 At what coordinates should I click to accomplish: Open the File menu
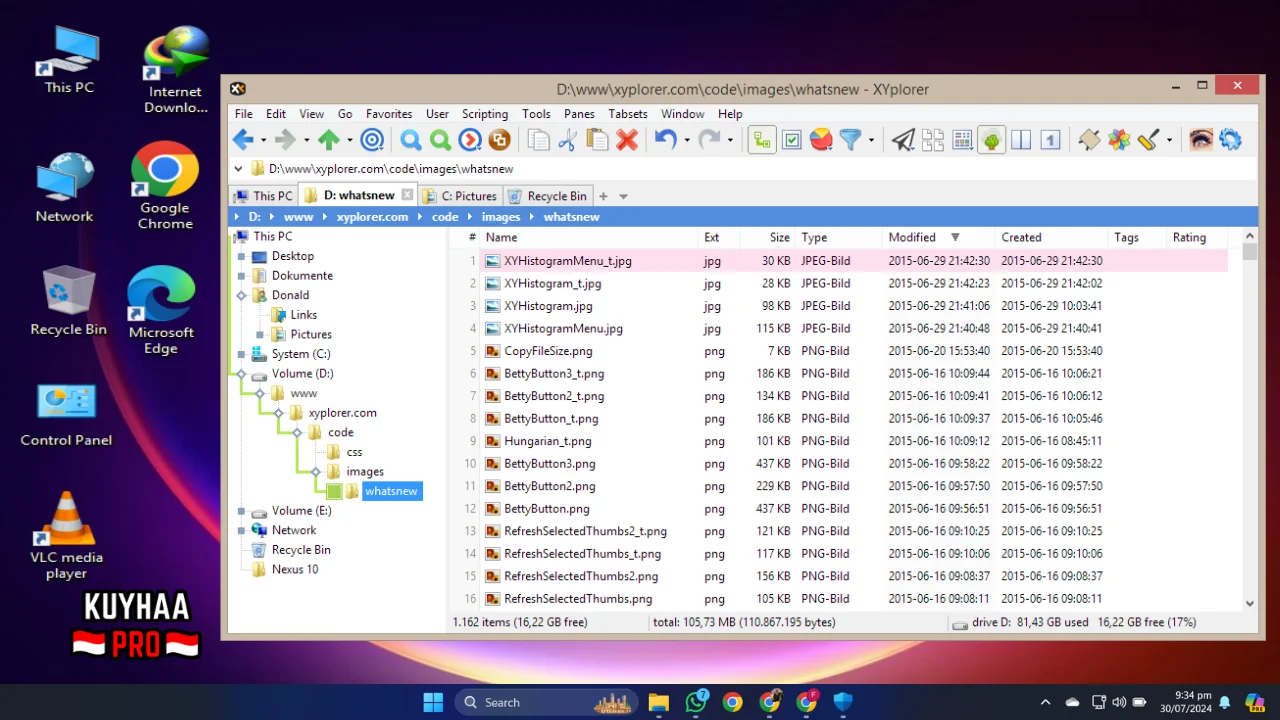click(x=244, y=114)
